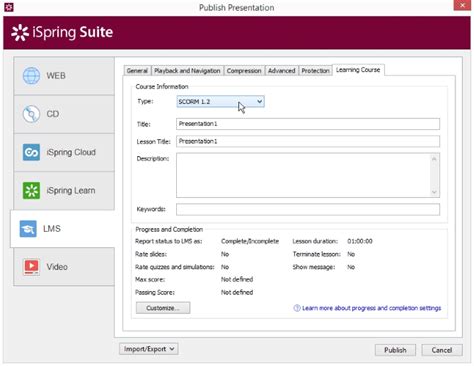474x366 pixels.
Task: Switch to the General tab
Action: 137,71
